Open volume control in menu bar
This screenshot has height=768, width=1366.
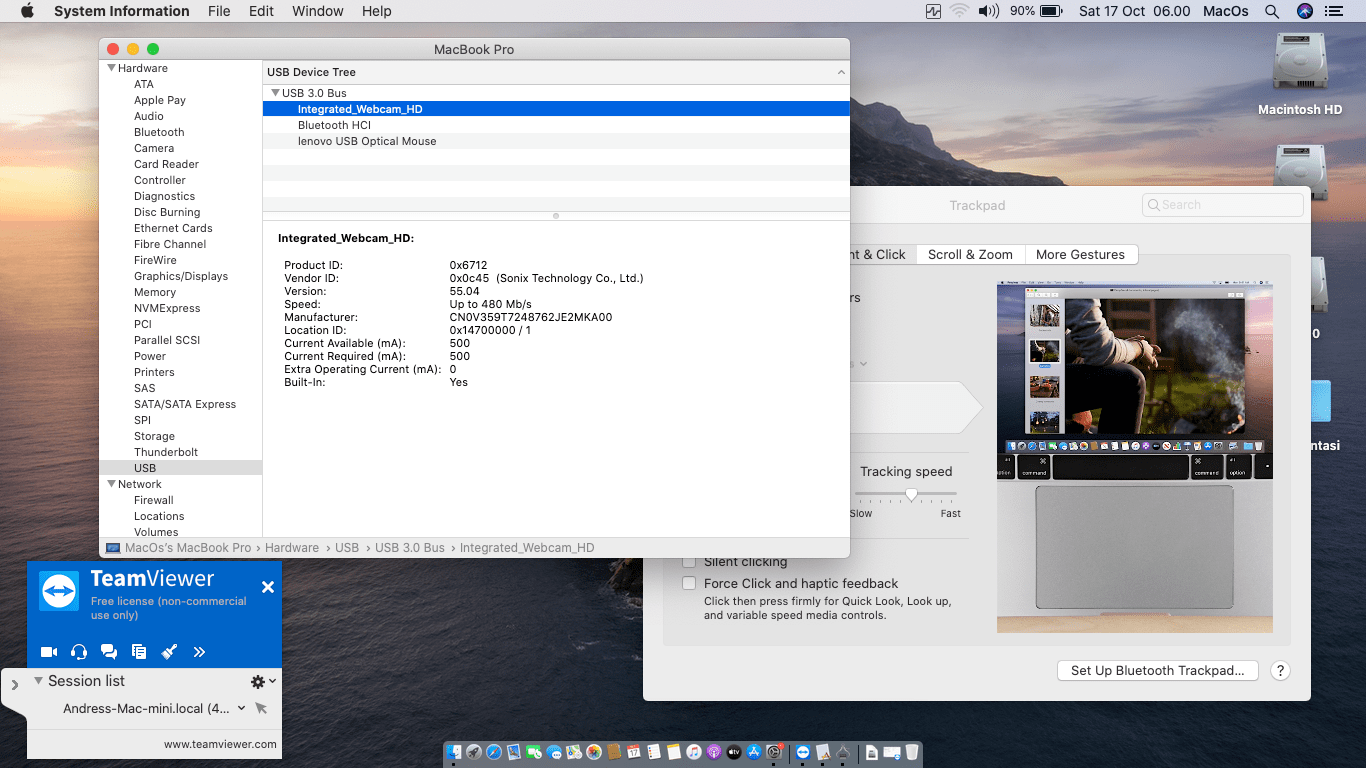point(989,11)
